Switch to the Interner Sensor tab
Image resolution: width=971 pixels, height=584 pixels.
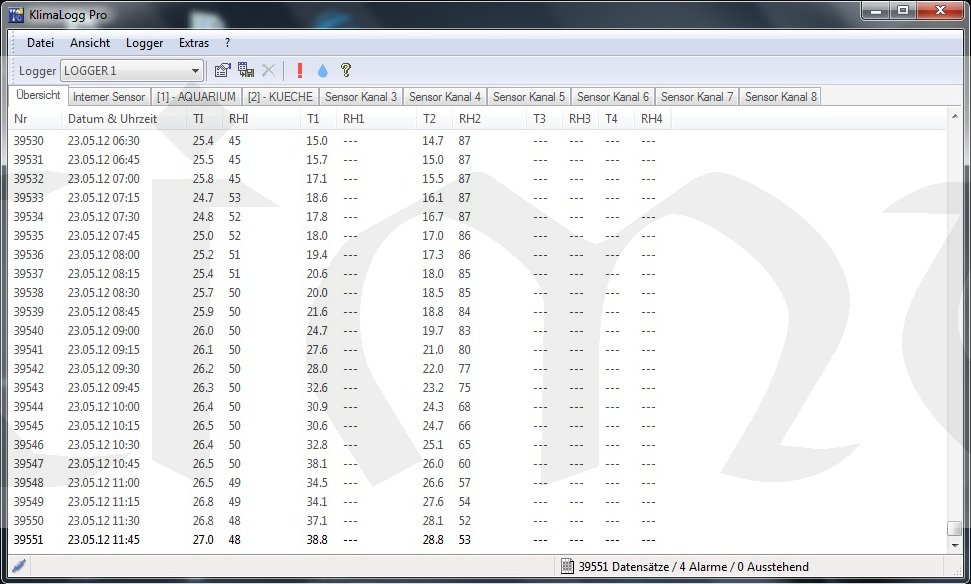[x=108, y=97]
